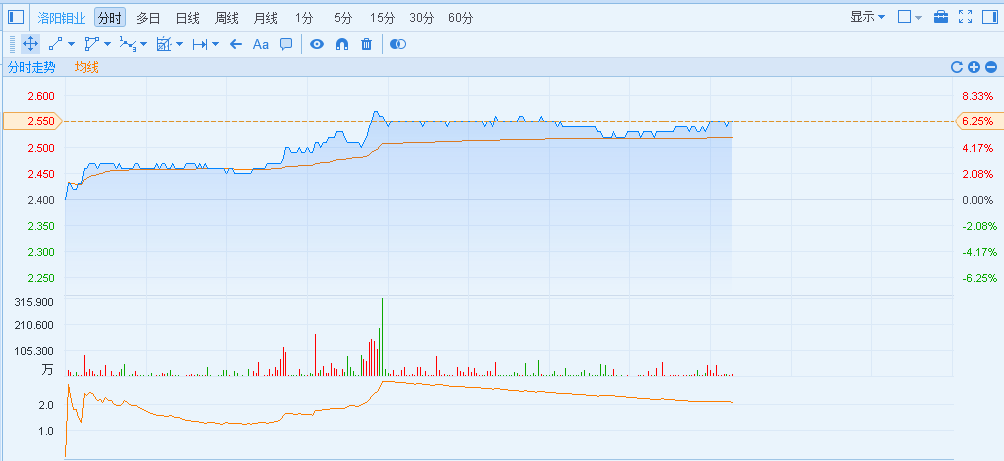Delete drawings with the trash icon
Image resolution: width=1004 pixels, height=461 pixels.
[x=366, y=44]
